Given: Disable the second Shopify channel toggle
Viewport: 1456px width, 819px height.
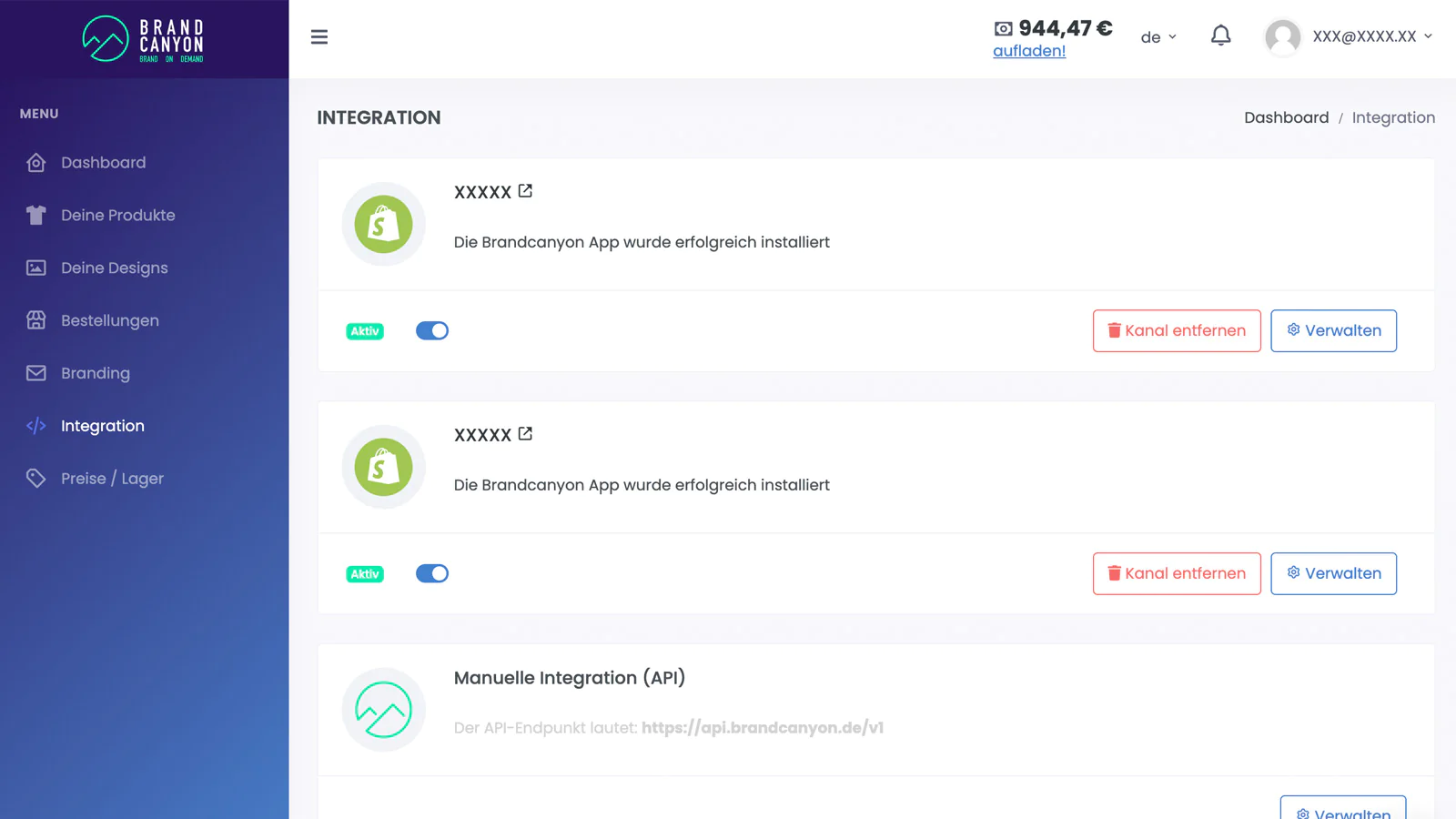Looking at the screenshot, I should click(432, 574).
